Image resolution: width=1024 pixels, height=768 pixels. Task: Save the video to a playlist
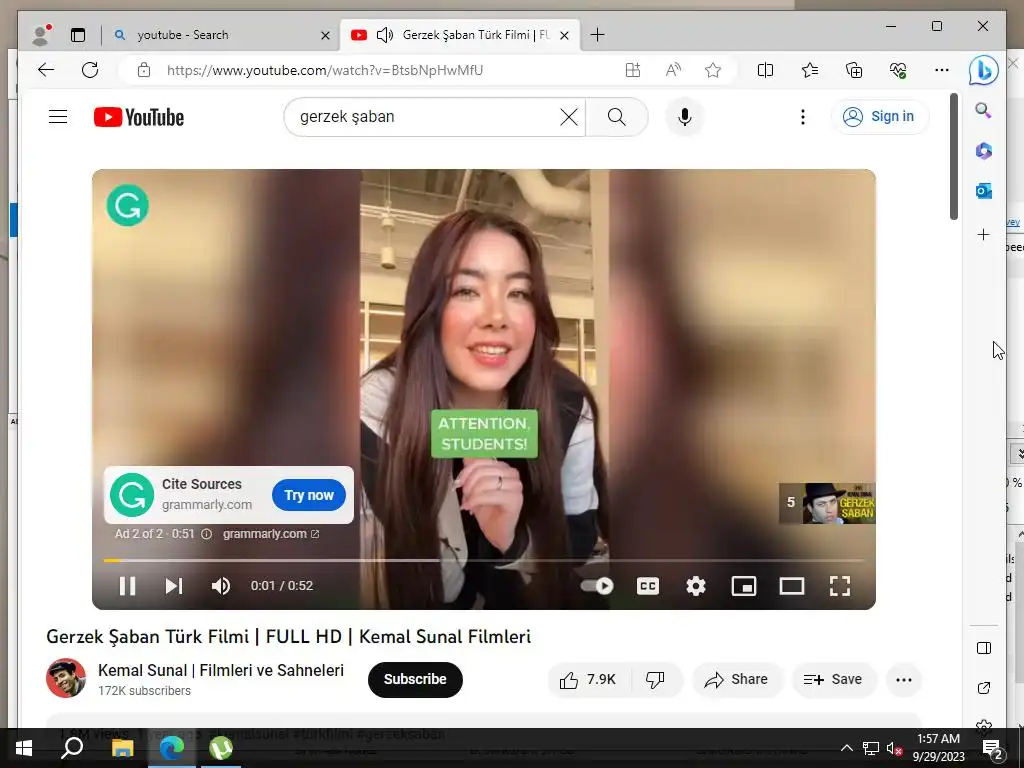(x=833, y=680)
